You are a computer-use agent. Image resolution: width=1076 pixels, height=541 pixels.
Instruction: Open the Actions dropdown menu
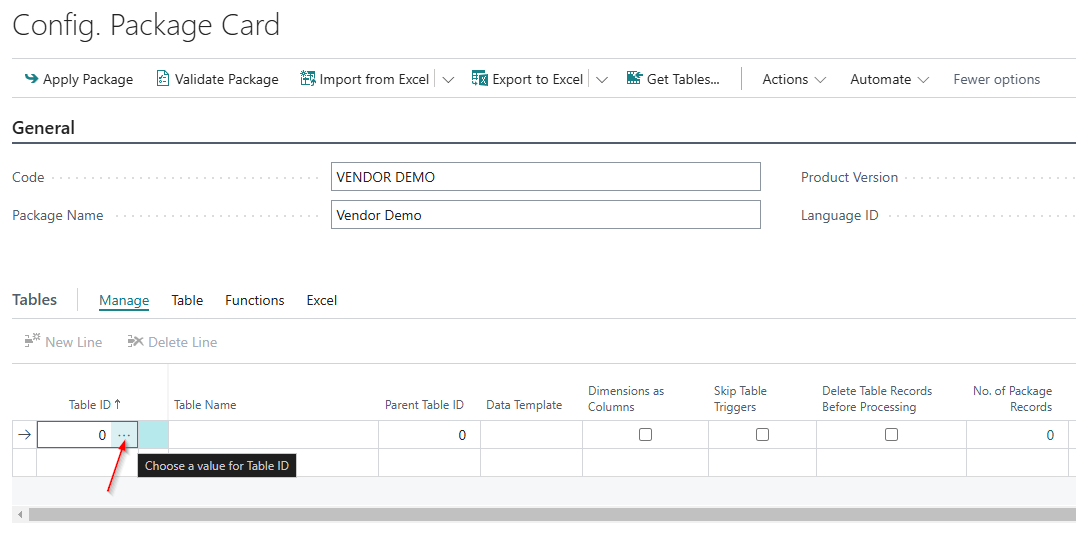pyautogui.click(x=794, y=80)
